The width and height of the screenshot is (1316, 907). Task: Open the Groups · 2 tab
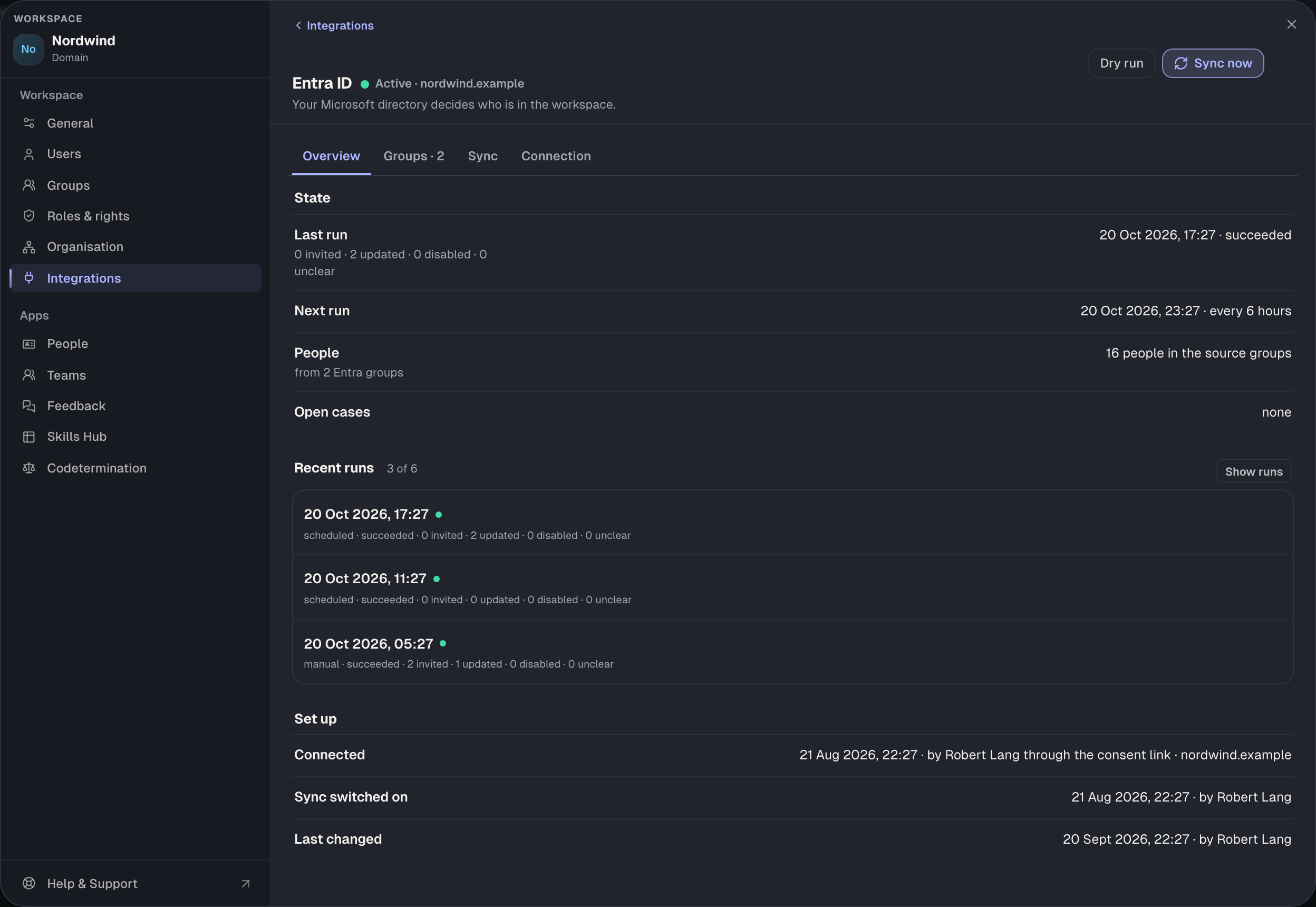point(414,156)
